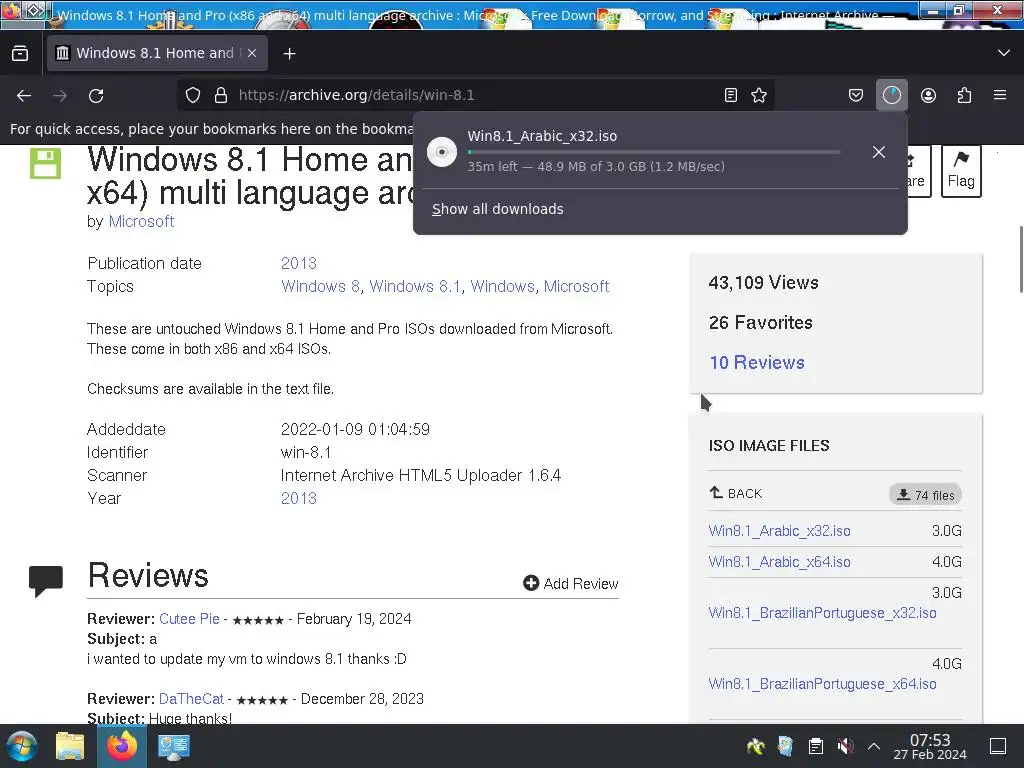1024x768 pixels.
Task: Click the 26 Favorites text
Action: tap(761, 323)
